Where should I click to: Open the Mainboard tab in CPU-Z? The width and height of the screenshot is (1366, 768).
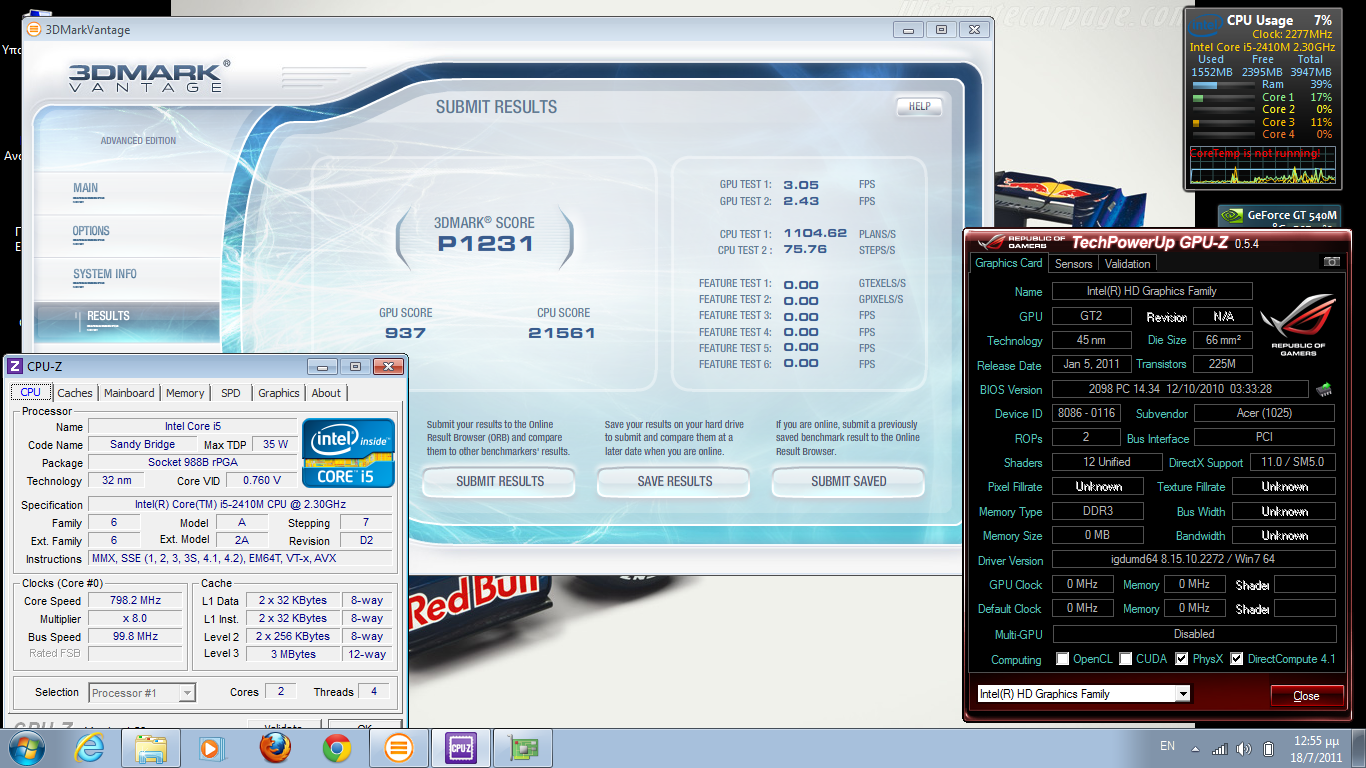coord(129,393)
